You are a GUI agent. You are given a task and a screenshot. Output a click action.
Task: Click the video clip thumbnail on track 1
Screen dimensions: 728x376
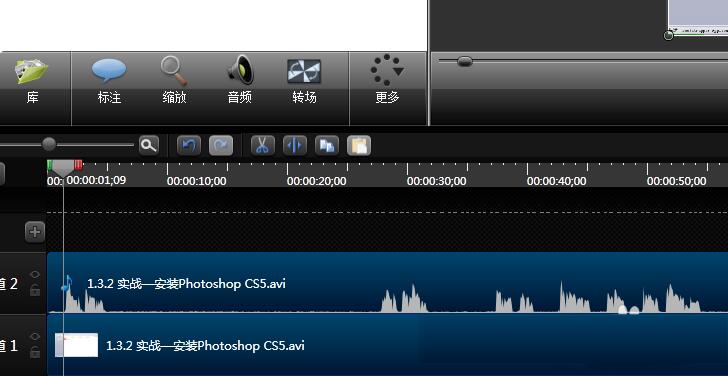coord(77,345)
